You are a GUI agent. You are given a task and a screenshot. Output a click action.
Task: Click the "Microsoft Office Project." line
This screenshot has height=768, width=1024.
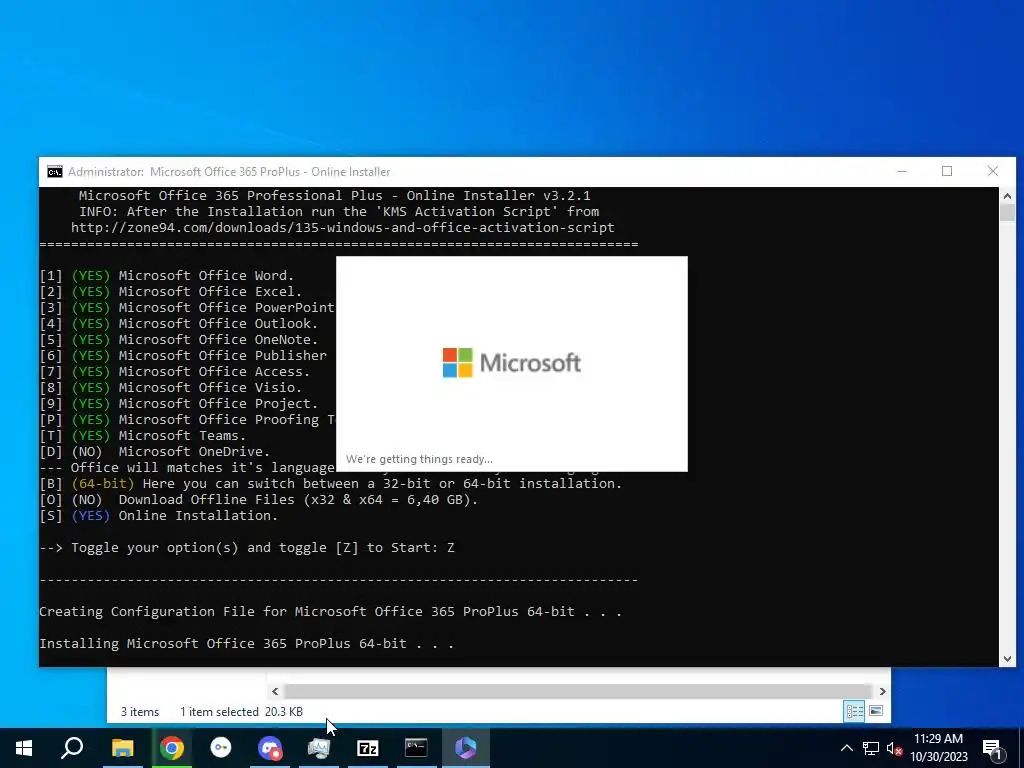click(x=218, y=404)
